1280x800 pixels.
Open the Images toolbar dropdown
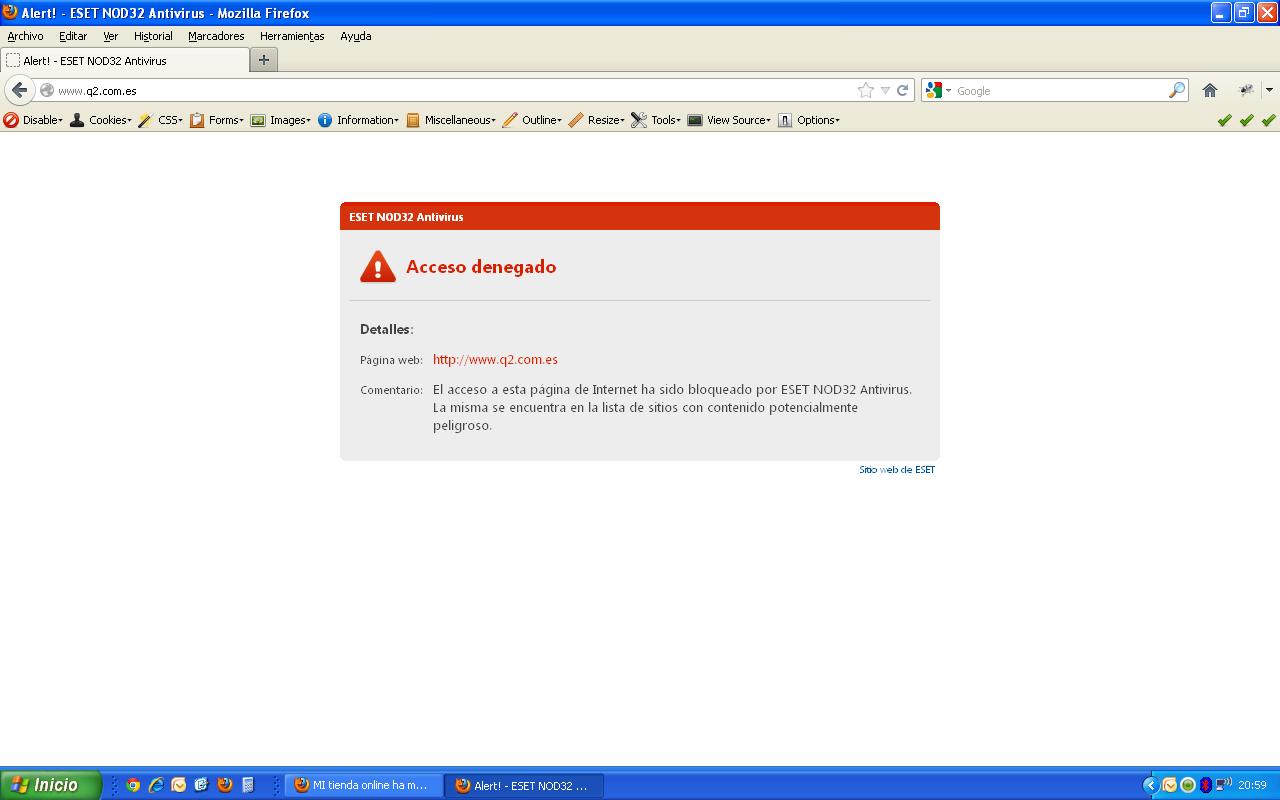click(280, 120)
